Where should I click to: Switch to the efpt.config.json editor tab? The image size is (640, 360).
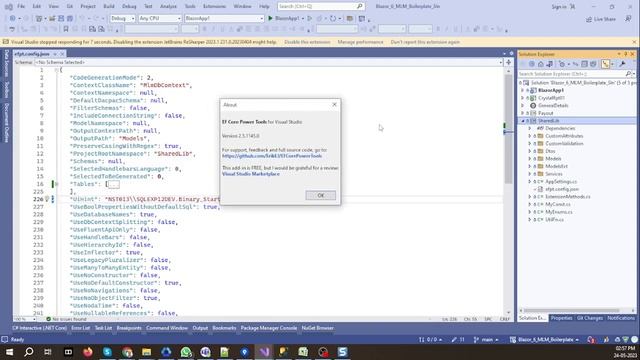tap(32, 54)
